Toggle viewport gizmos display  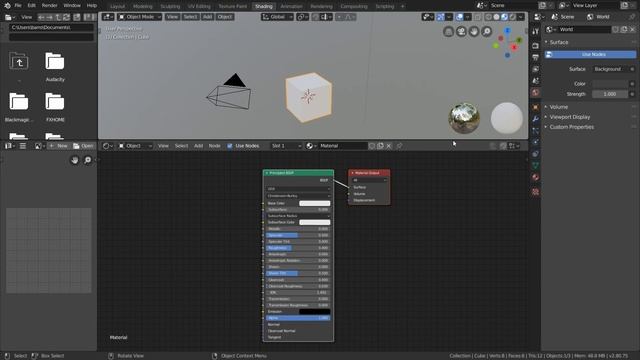[x=440, y=17]
